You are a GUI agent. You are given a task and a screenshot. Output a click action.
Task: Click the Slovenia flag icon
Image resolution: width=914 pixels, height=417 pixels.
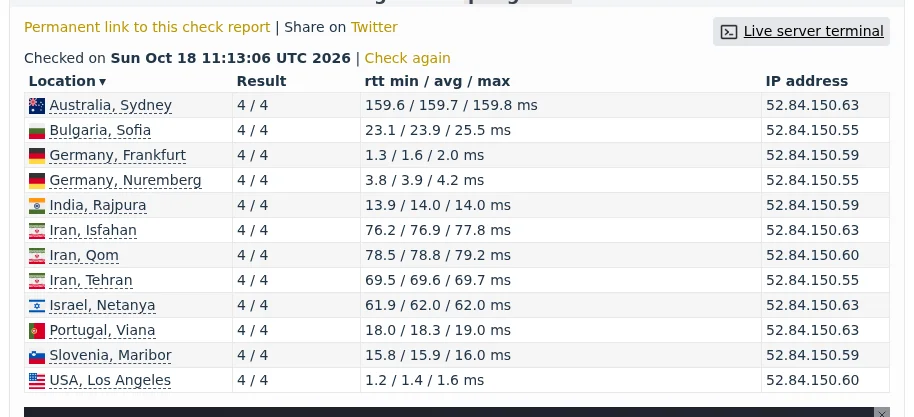point(37,356)
